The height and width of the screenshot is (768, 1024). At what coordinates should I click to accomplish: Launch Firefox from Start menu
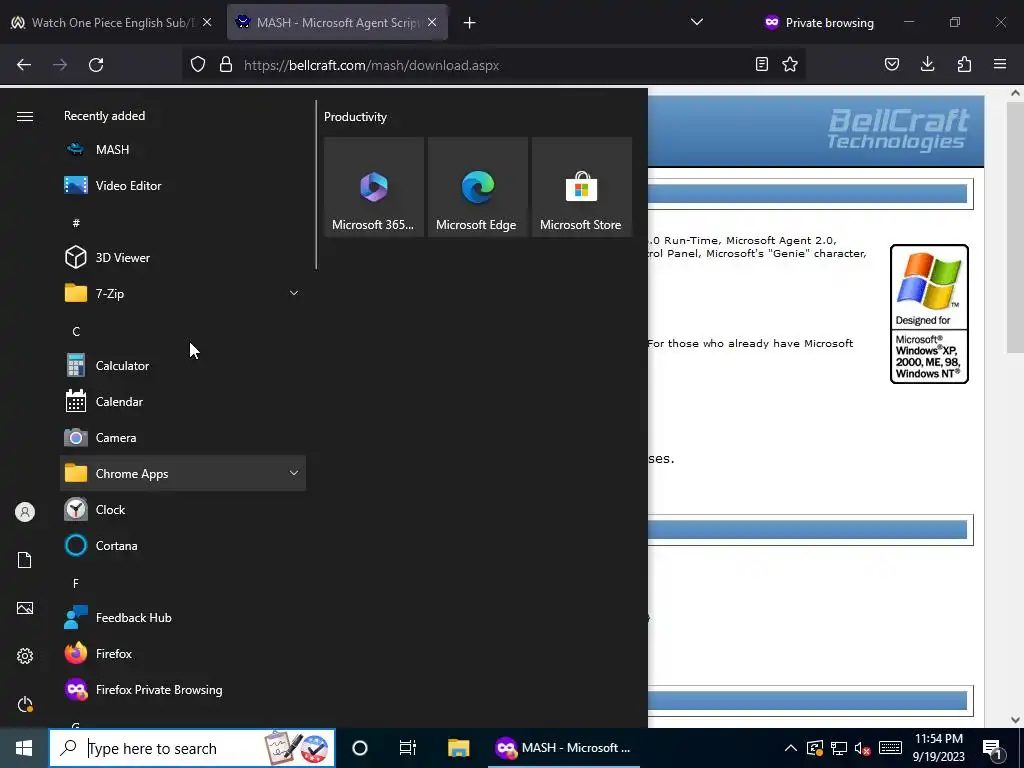pyautogui.click(x=183, y=654)
